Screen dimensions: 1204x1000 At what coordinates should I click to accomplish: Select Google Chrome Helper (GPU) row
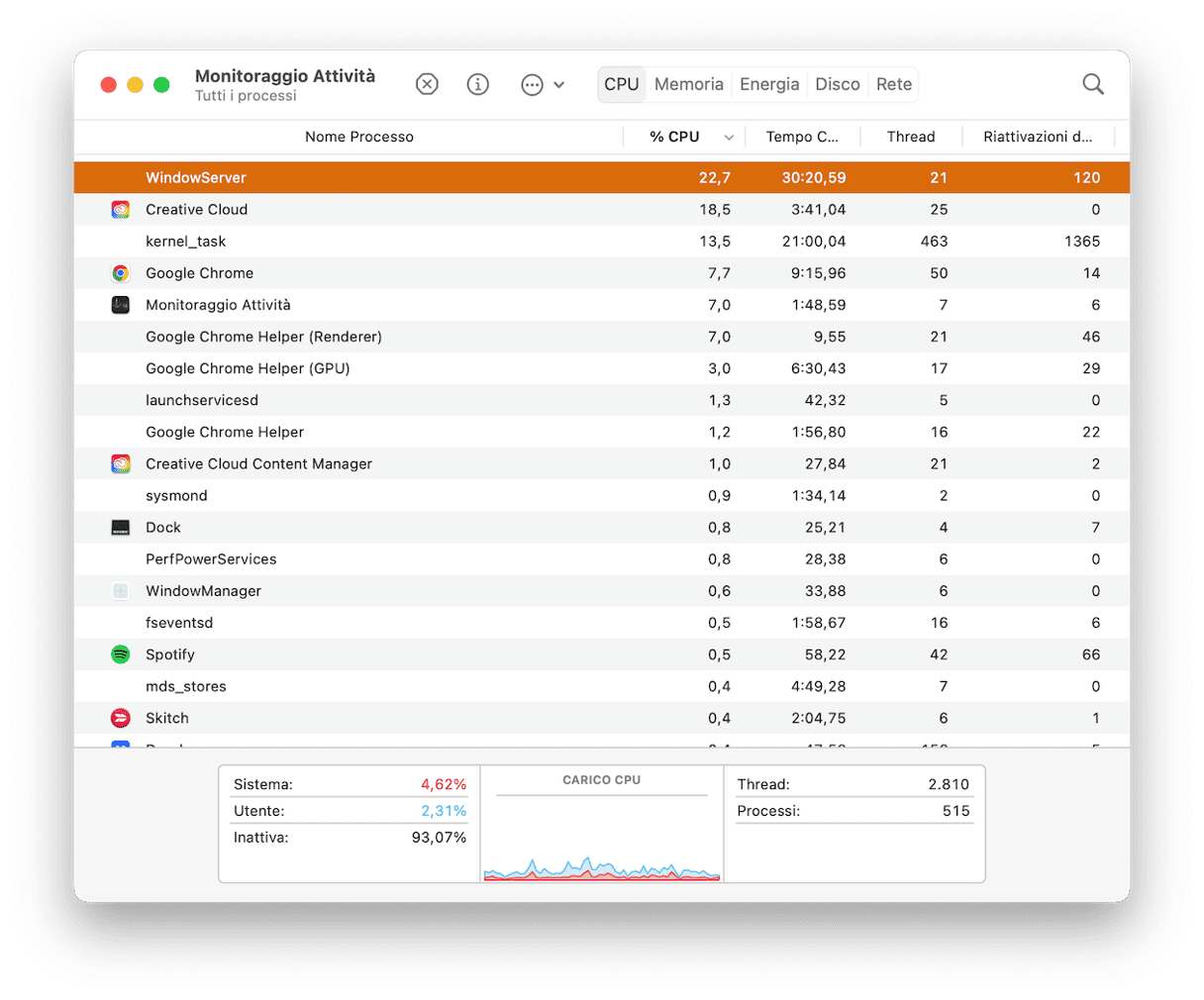pos(602,368)
